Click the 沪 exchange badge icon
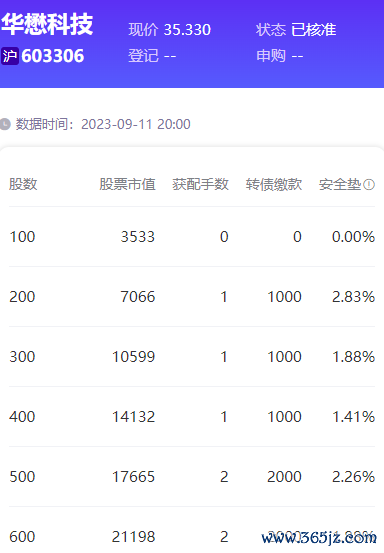 (x=10, y=56)
